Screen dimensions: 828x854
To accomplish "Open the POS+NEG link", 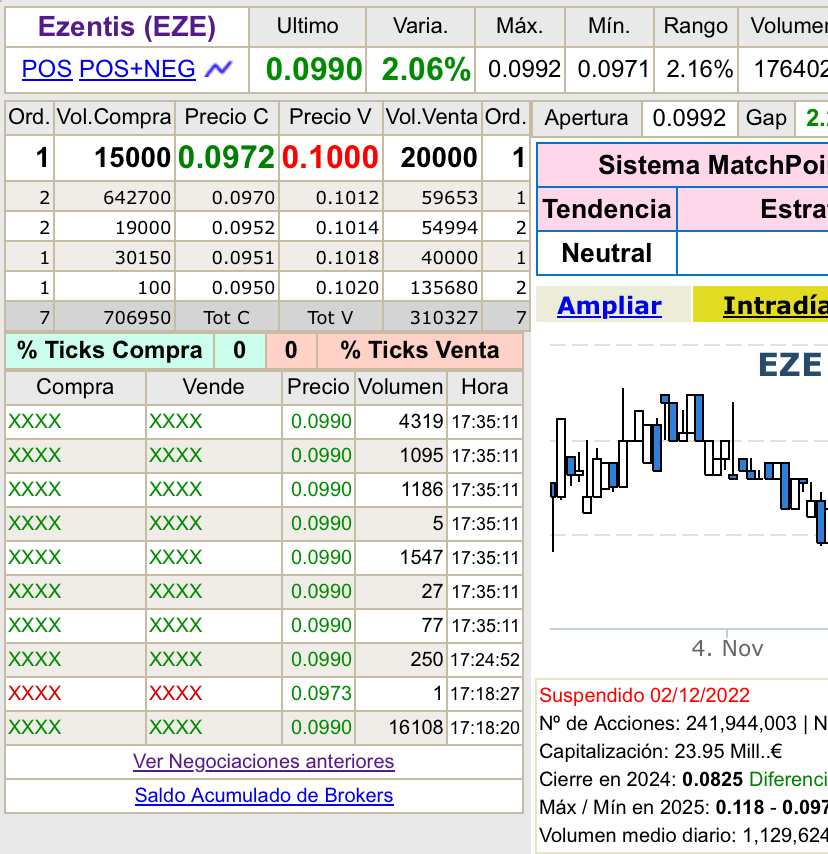I will (137, 69).
